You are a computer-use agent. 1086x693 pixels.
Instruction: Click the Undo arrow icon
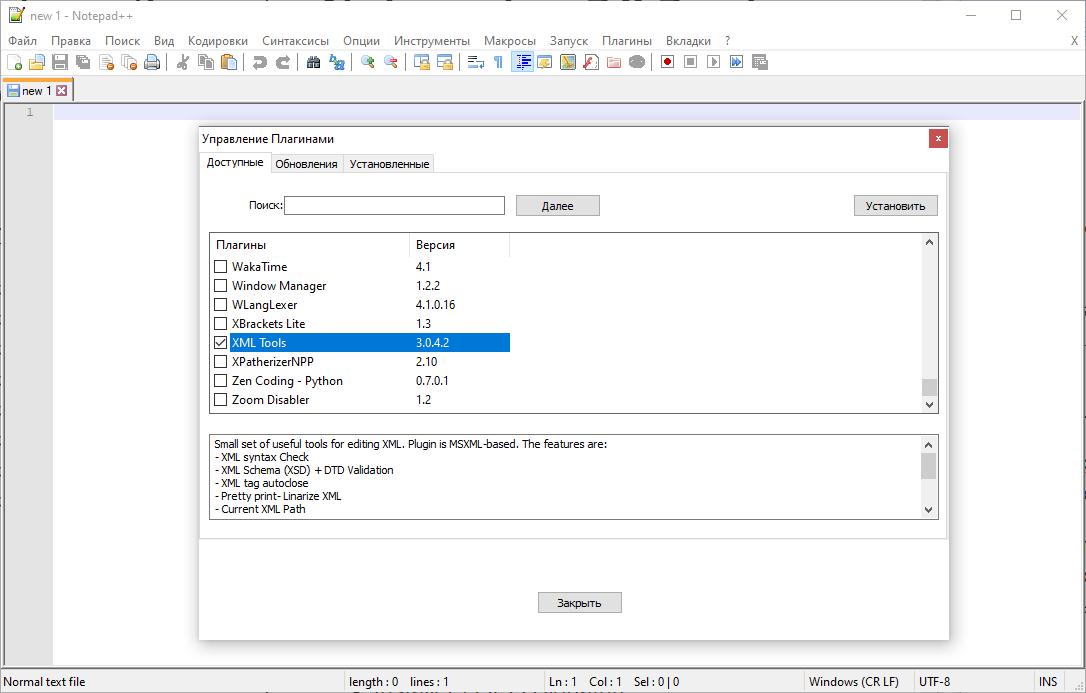260,62
